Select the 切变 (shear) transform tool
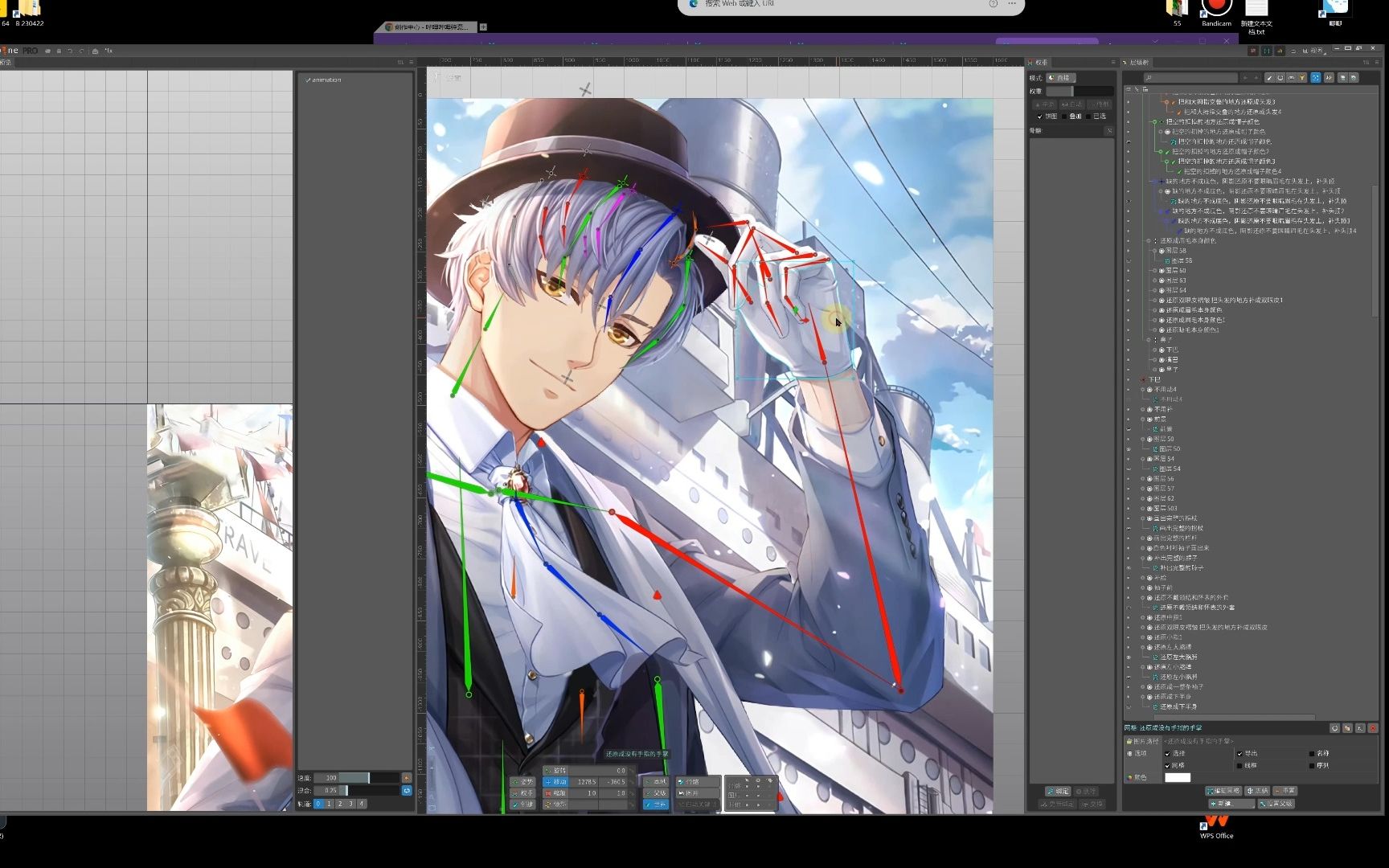1389x868 pixels. (x=555, y=805)
